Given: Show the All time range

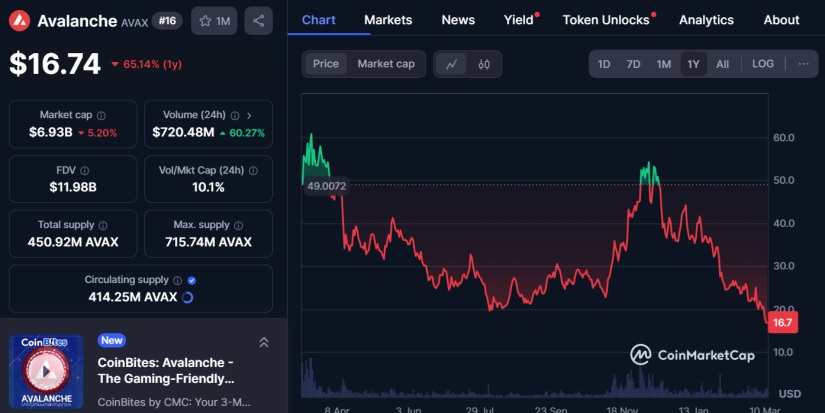Looking at the screenshot, I should 722,64.
